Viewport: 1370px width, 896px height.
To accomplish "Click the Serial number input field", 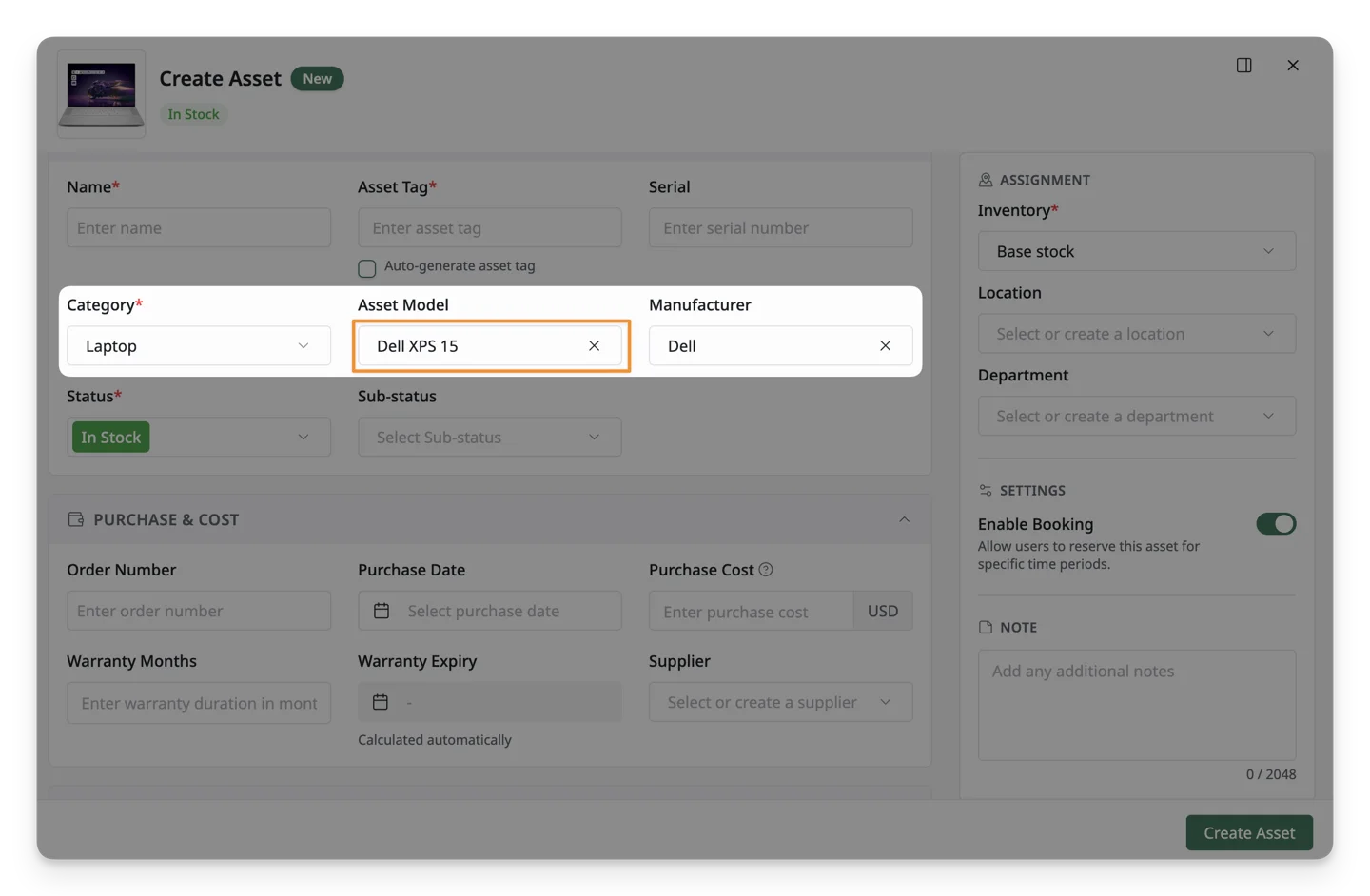I will coord(781,227).
